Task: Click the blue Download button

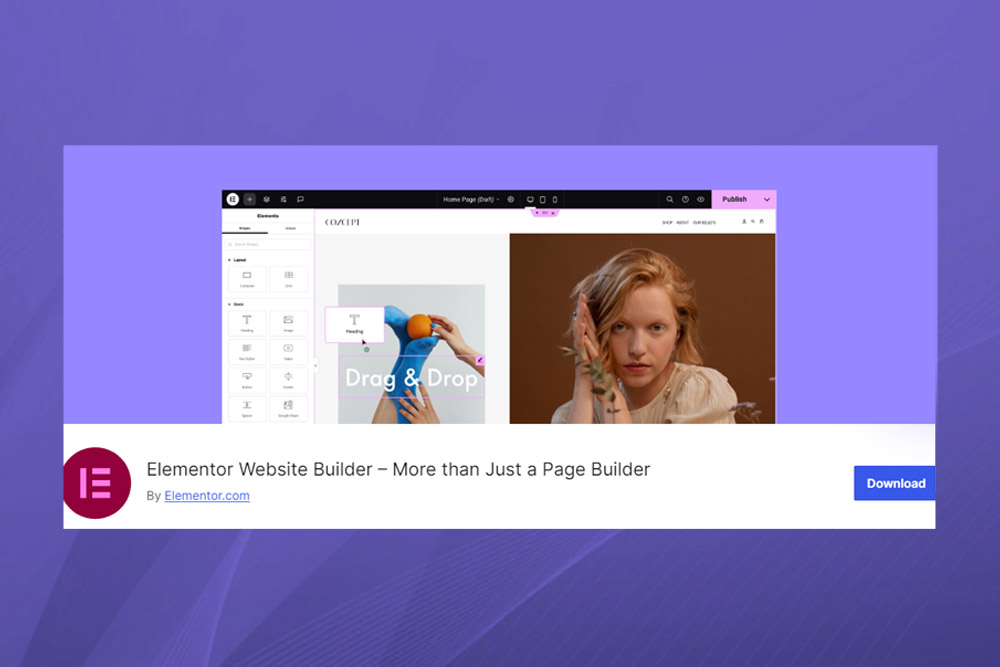Action: (x=894, y=483)
